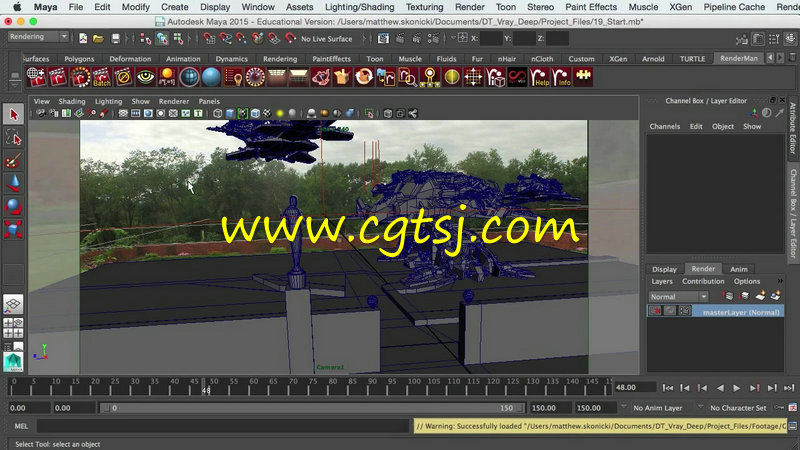Screen dimensions: 800x450
Task: Select the Move tool cone icon
Action: [13, 184]
